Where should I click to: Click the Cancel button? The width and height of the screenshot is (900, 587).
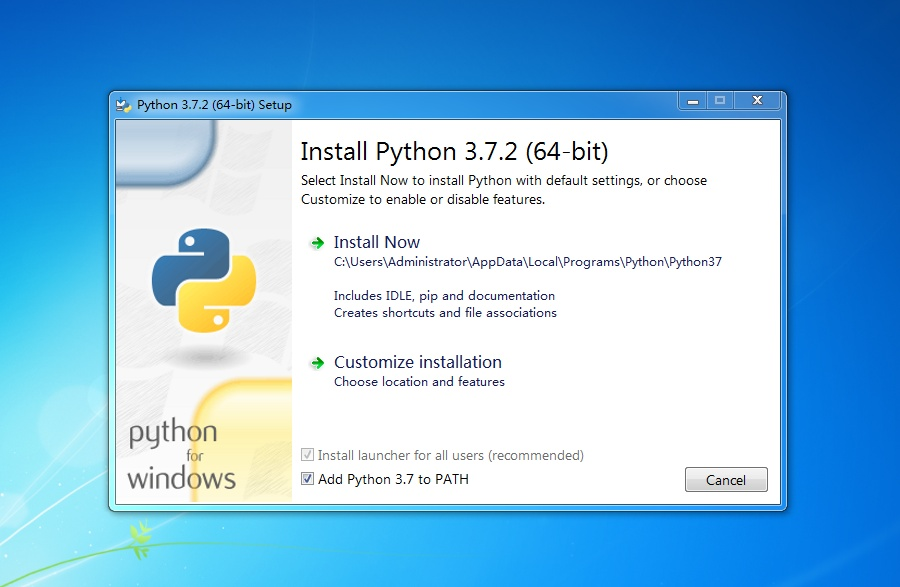point(726,479)
